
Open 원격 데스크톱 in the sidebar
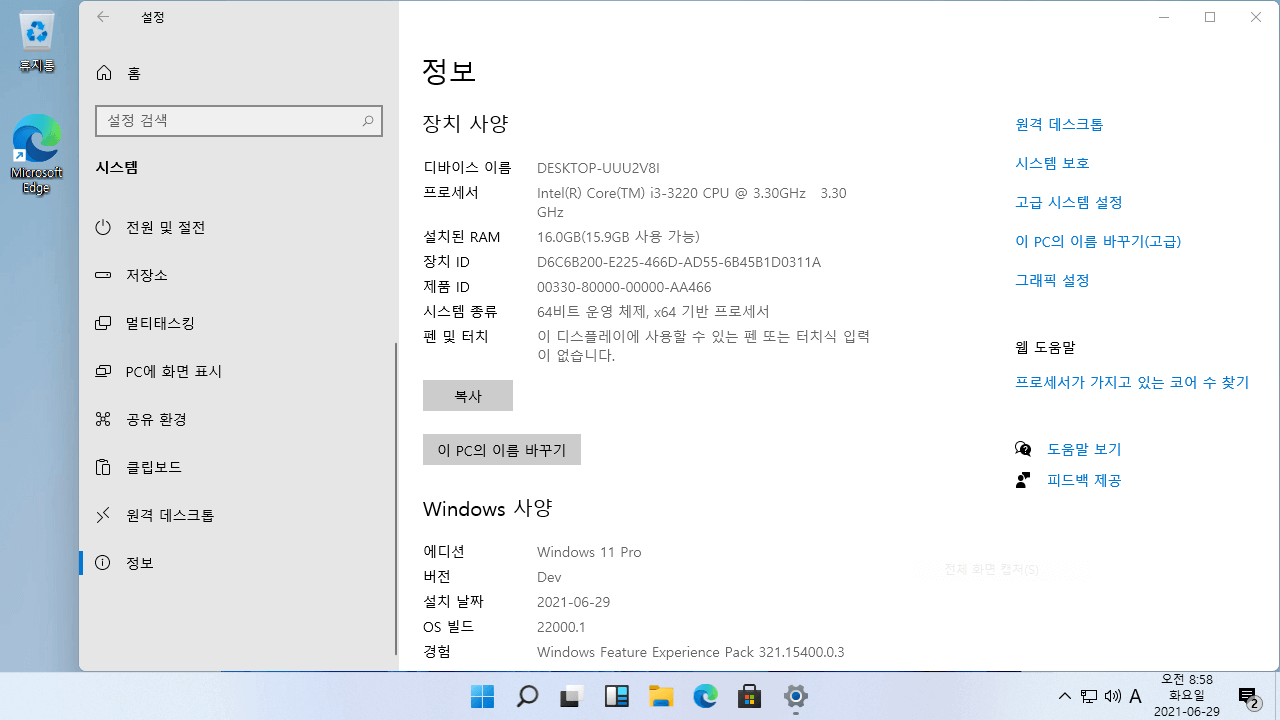238,515
